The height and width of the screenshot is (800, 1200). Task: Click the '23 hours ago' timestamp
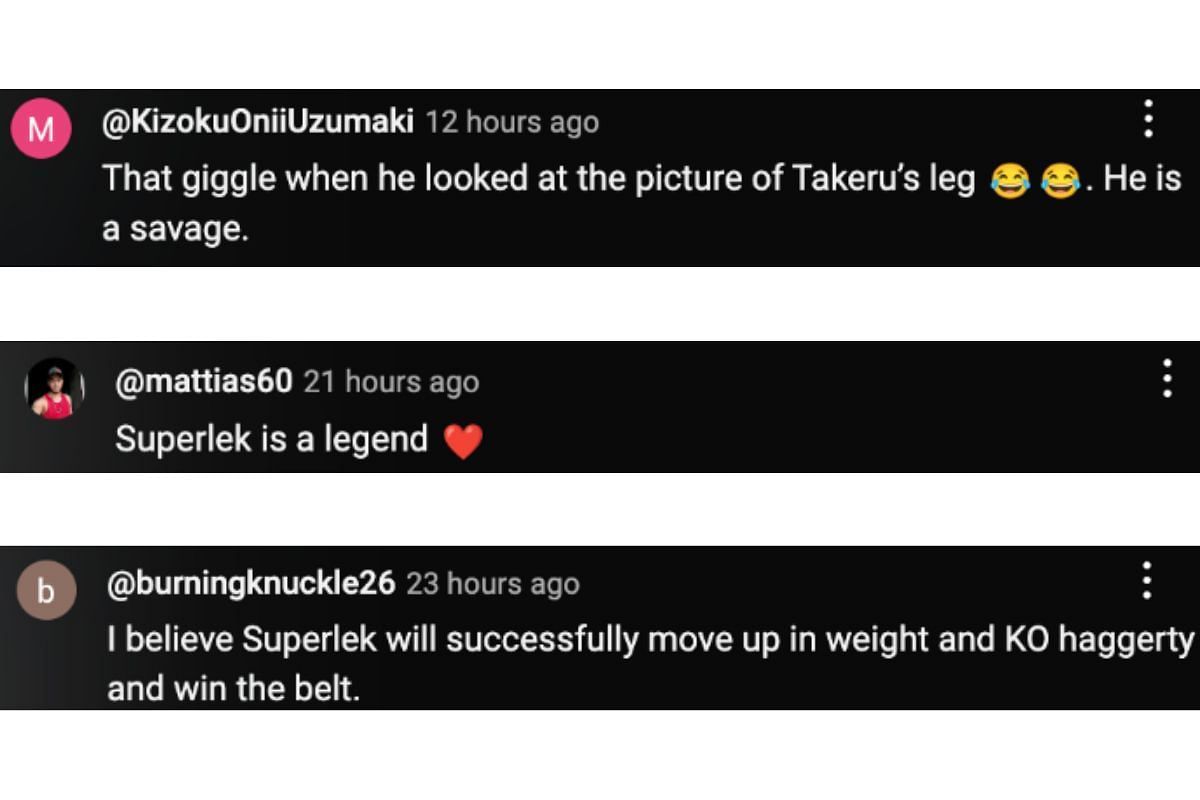click(x=492, y=584)
